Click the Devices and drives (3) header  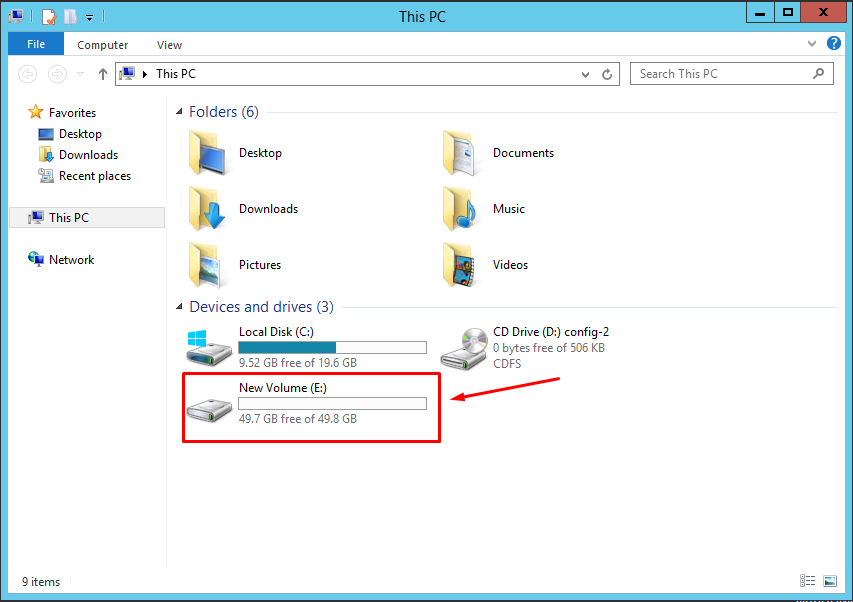[x=261, y=307]
